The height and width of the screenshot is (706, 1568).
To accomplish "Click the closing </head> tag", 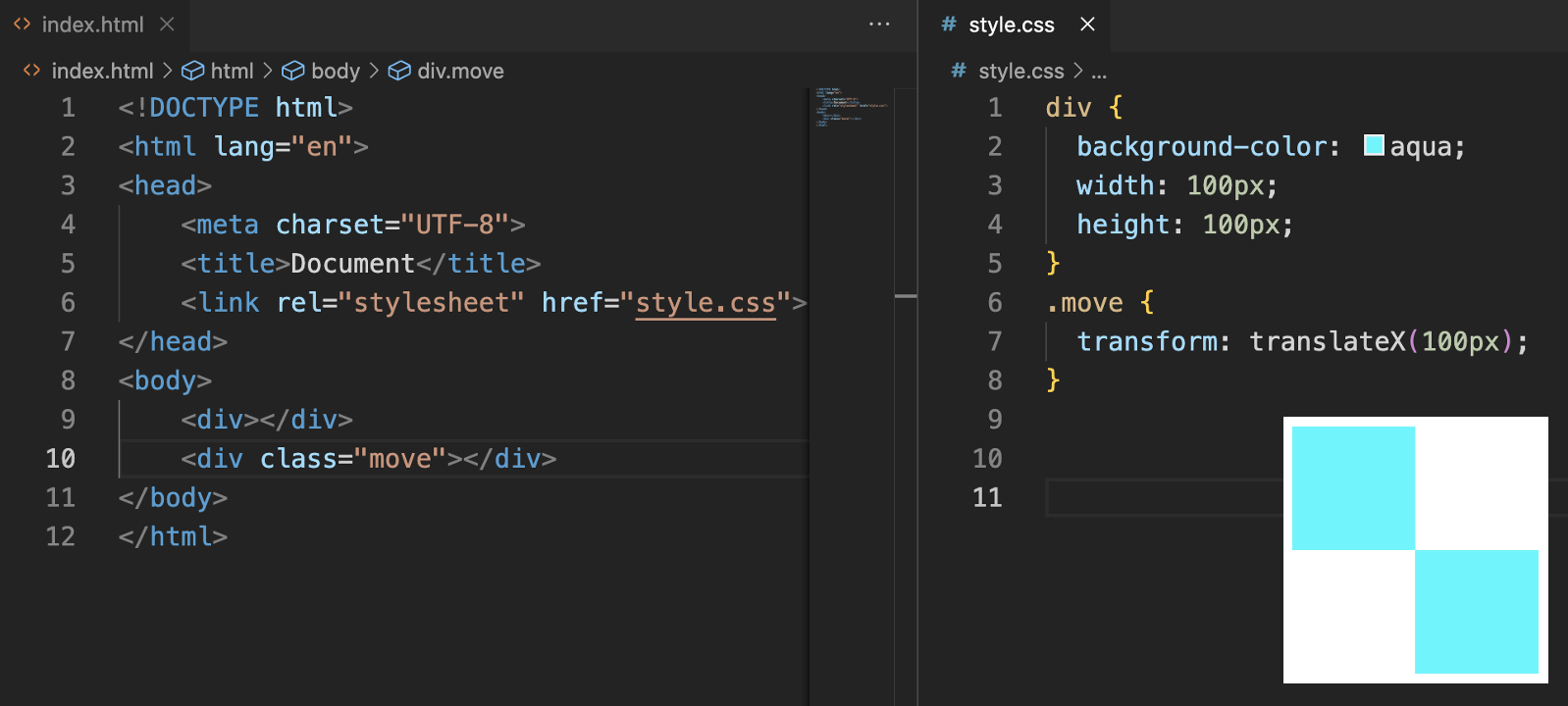I will [173, 341].
